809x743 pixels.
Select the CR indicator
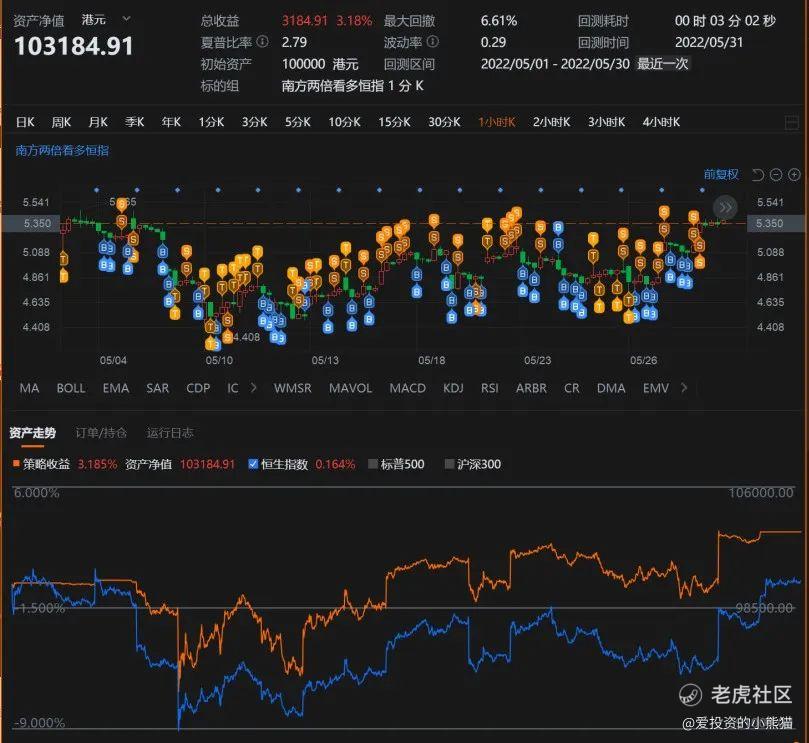(x=572, y=388)
